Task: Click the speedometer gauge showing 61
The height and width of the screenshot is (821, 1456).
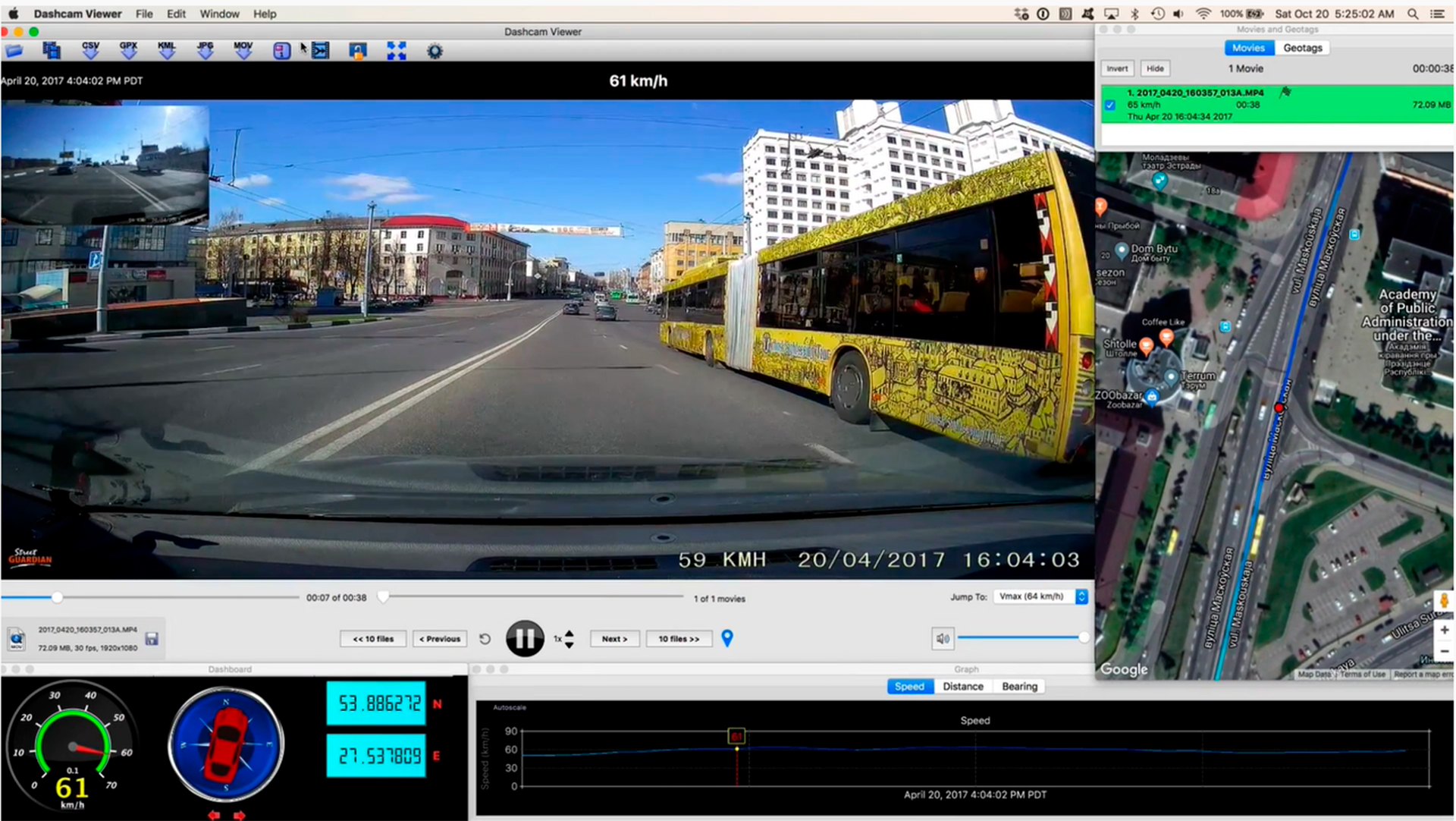Action: tap(73, 746)
